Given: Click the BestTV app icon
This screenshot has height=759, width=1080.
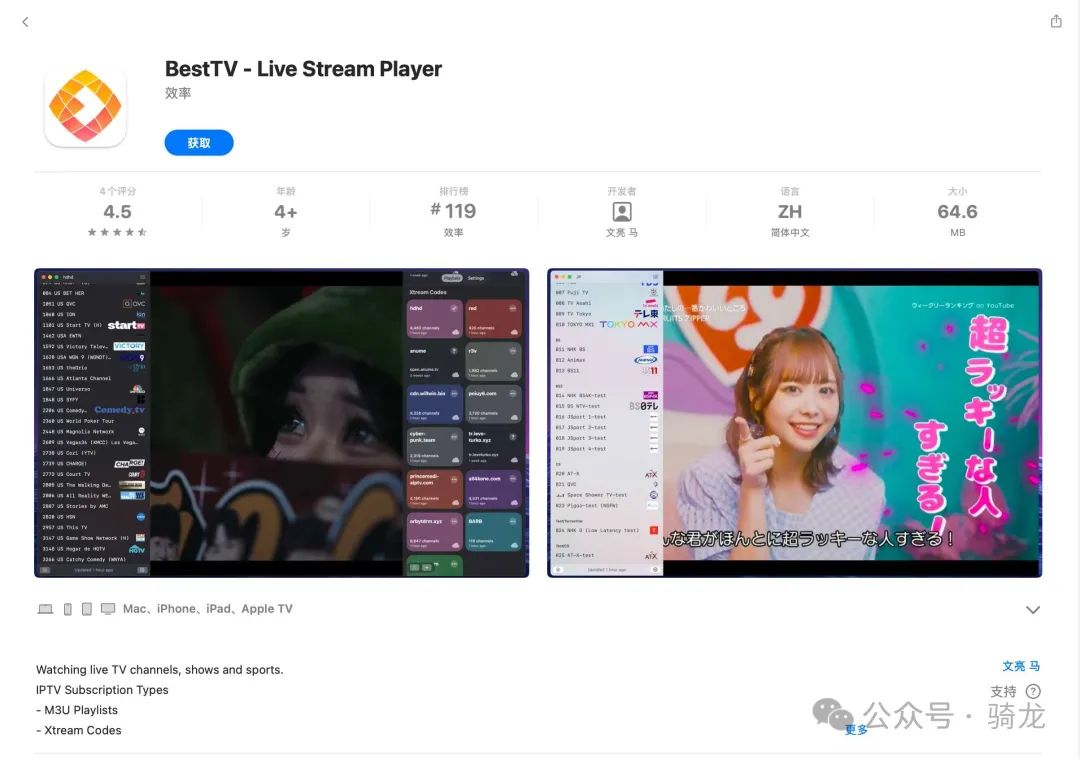Looking at the screenshot, I should pos(85,105).
